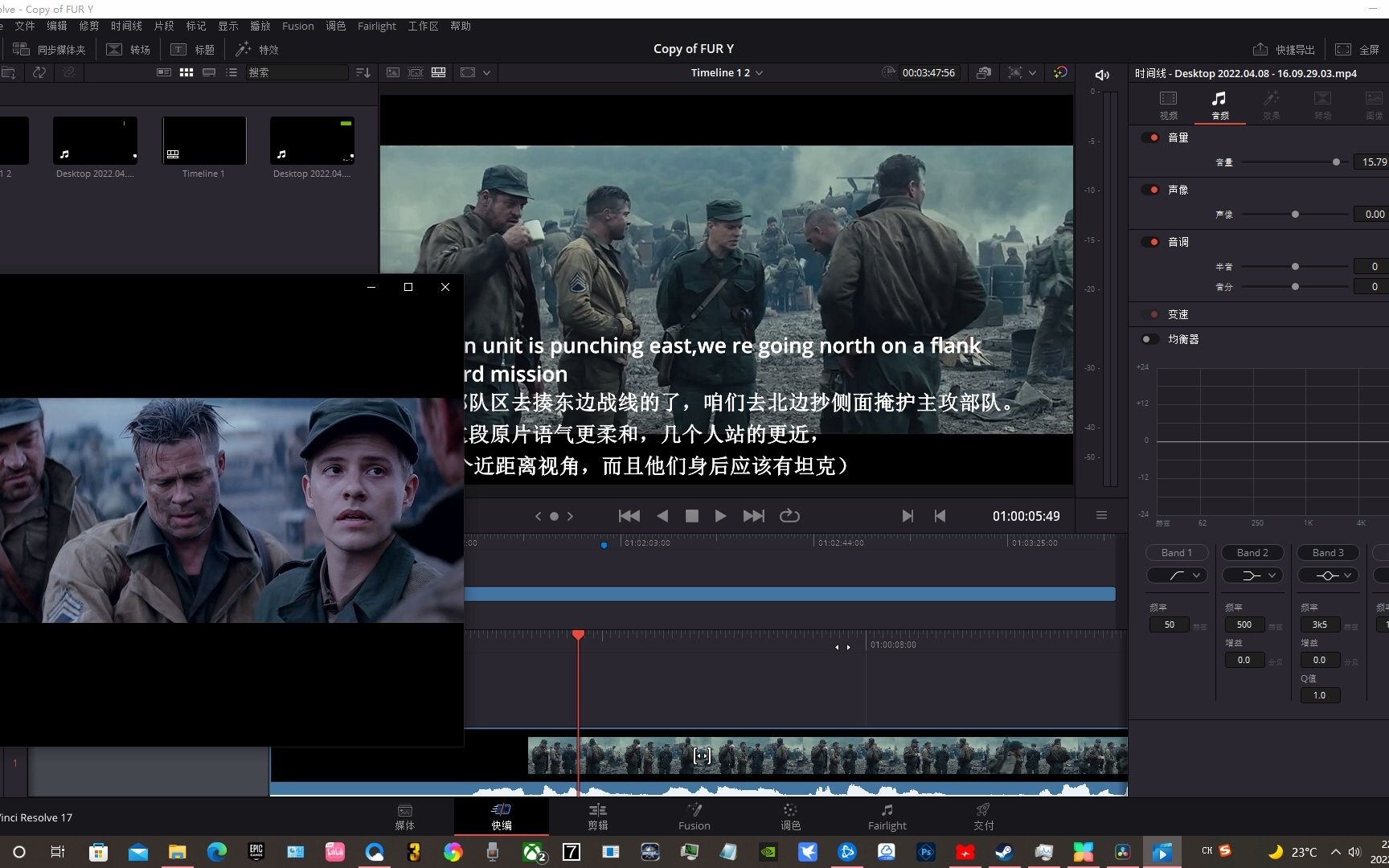Open the Timeline (时间线) menu
Viewport: 1389px width, 868px height.
tap(126, 26)
